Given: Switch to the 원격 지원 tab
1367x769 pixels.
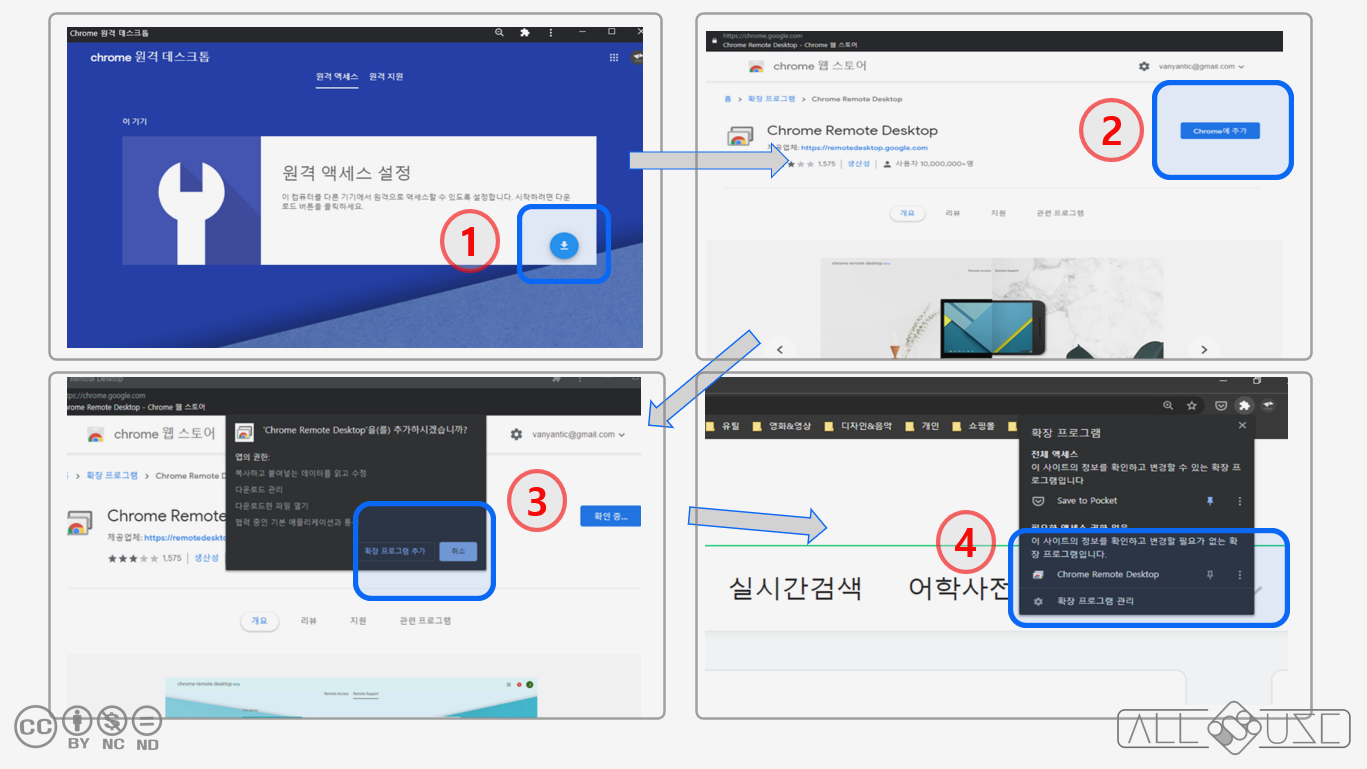Looking at the screenshot, I should click(386, 77).
